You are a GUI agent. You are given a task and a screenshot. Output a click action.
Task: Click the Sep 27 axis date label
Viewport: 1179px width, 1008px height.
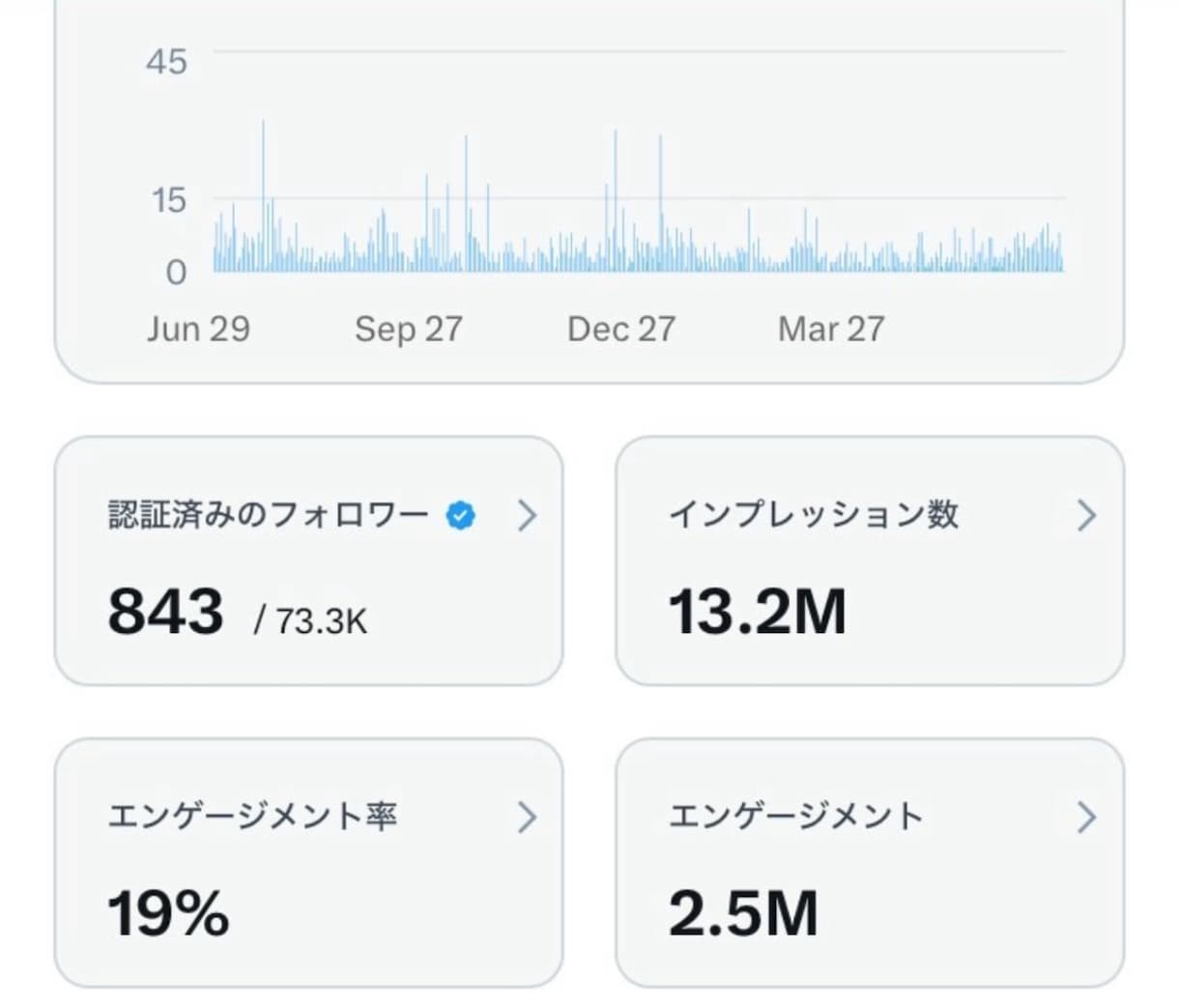pos(409,330)
